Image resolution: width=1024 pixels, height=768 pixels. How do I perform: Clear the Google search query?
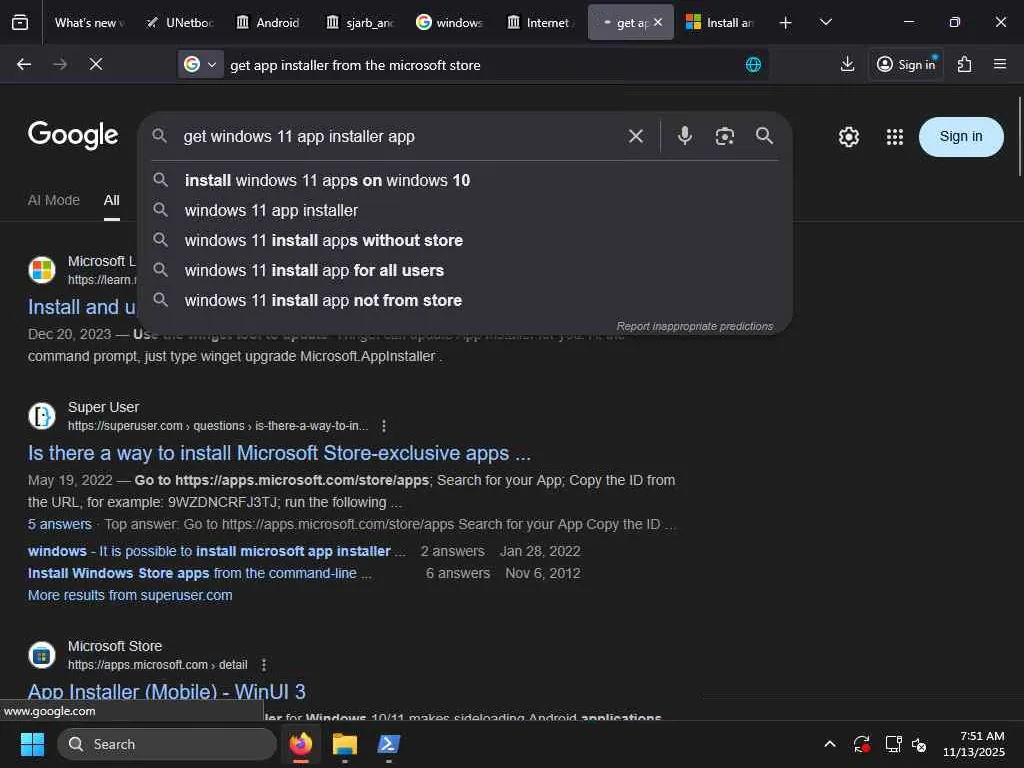click(635, 136)
